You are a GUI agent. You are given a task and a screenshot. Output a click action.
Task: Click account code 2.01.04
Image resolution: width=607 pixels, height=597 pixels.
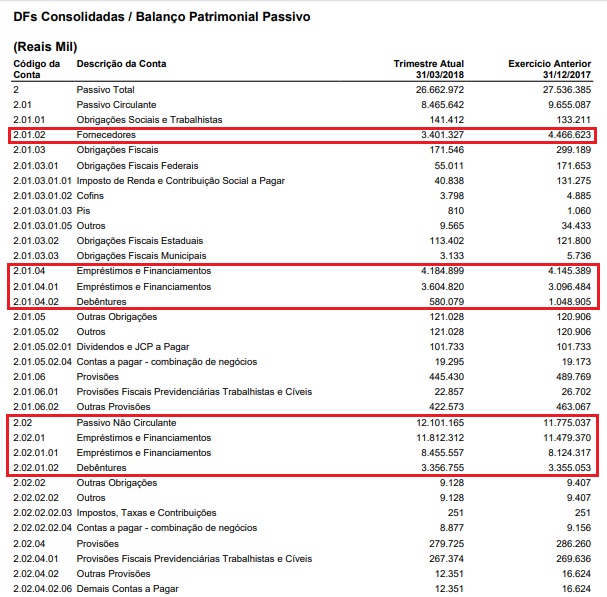point(29,271)
